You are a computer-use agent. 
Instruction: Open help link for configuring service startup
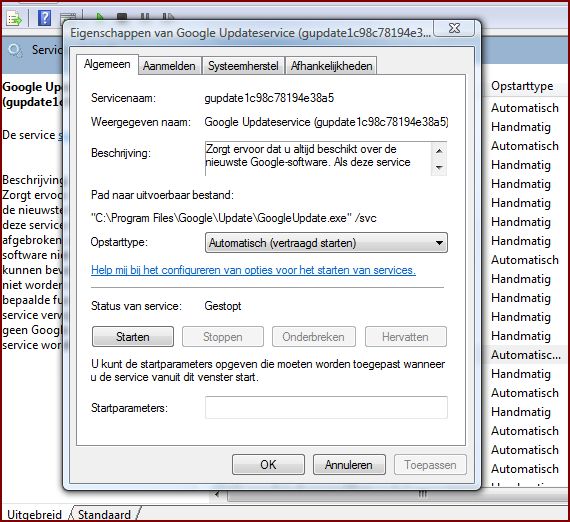click(x=253, y=270)
